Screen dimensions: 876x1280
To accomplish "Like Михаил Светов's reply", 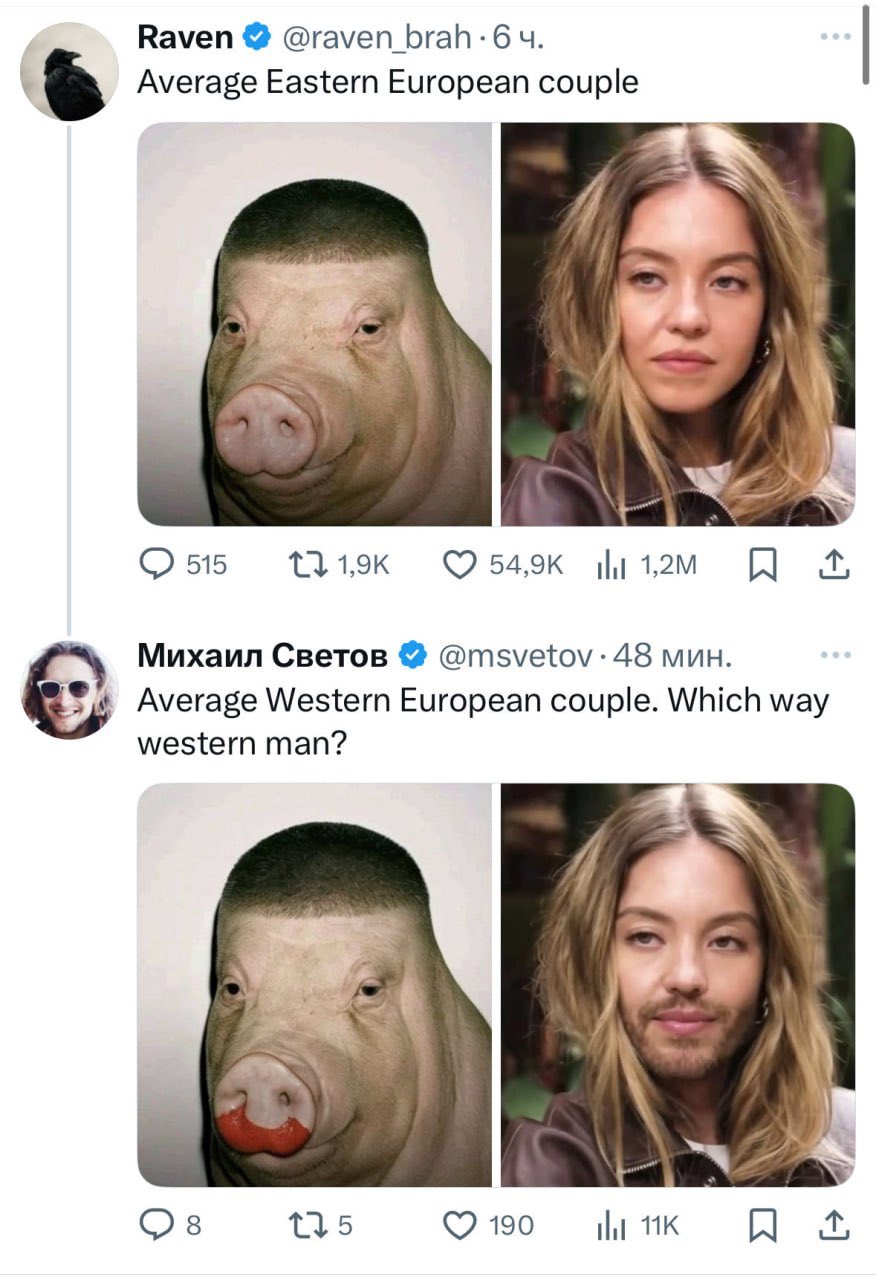I will [462, 1224].
